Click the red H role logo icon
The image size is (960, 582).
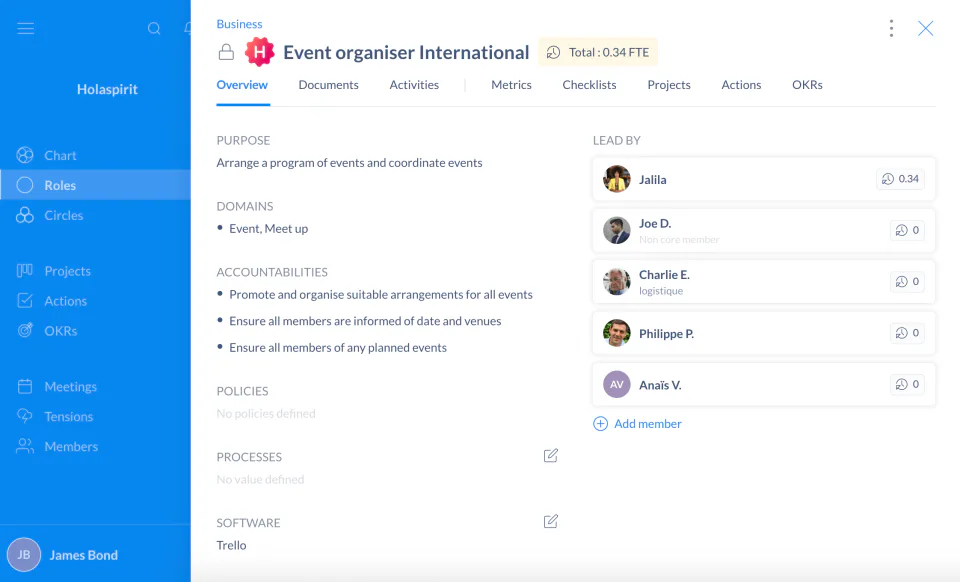(260, 52)
